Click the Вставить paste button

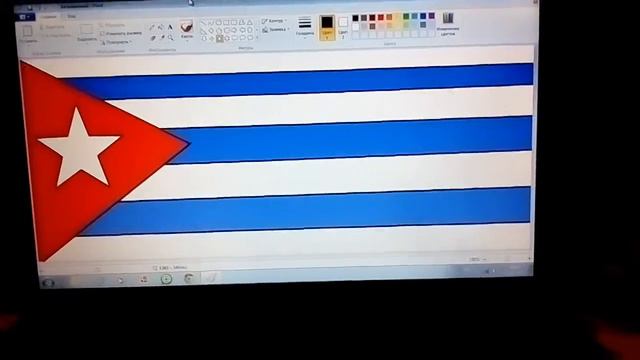(27, 34)
